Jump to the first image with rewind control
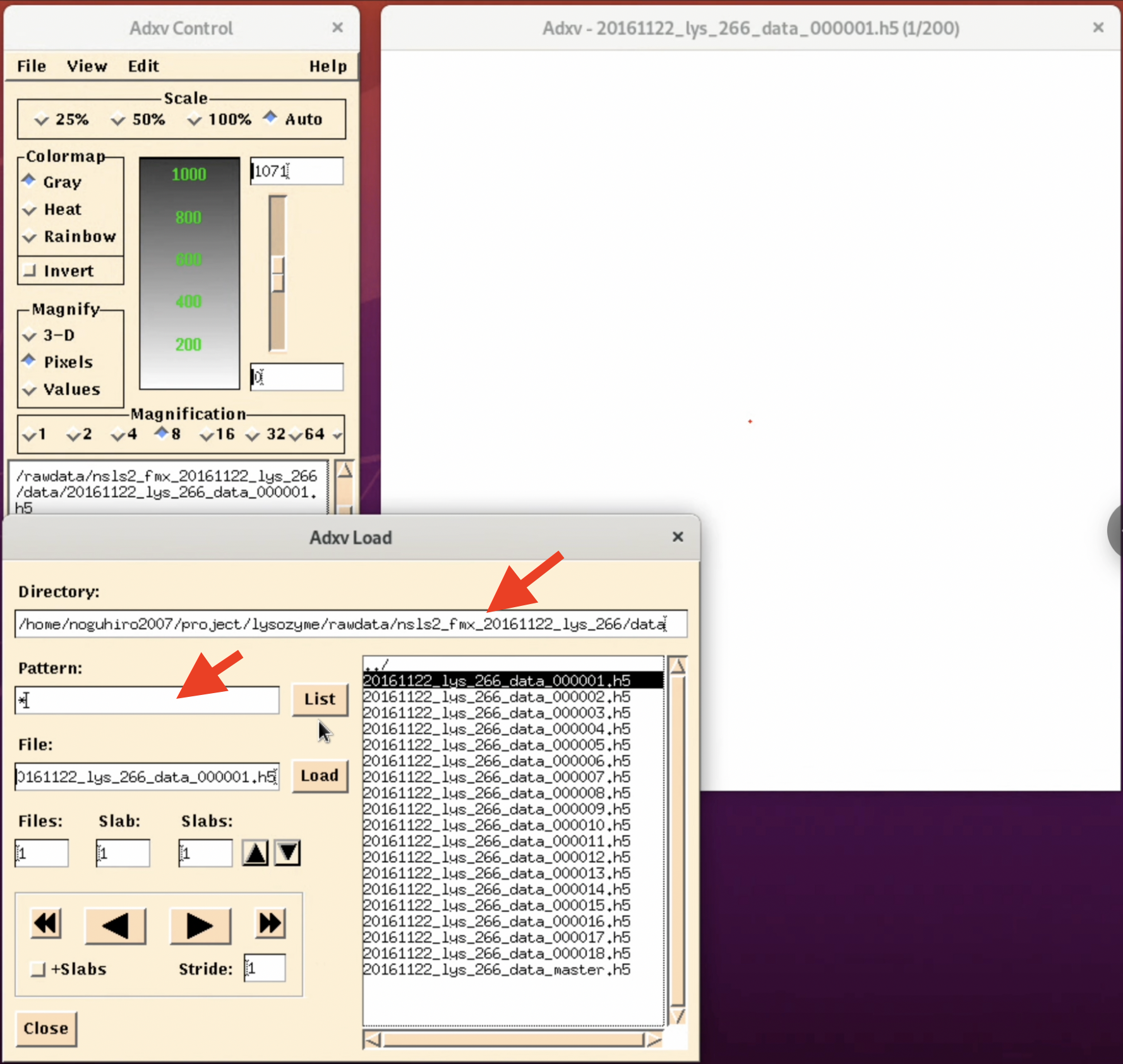The width and height of the screenshot is (1123, 1064). pos(45,924)
